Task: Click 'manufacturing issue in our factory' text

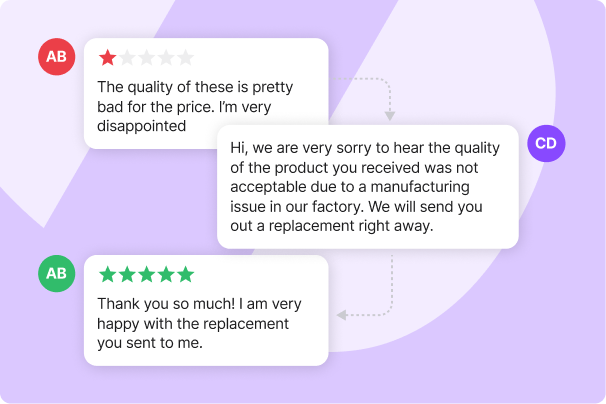Action: point(350,197)
